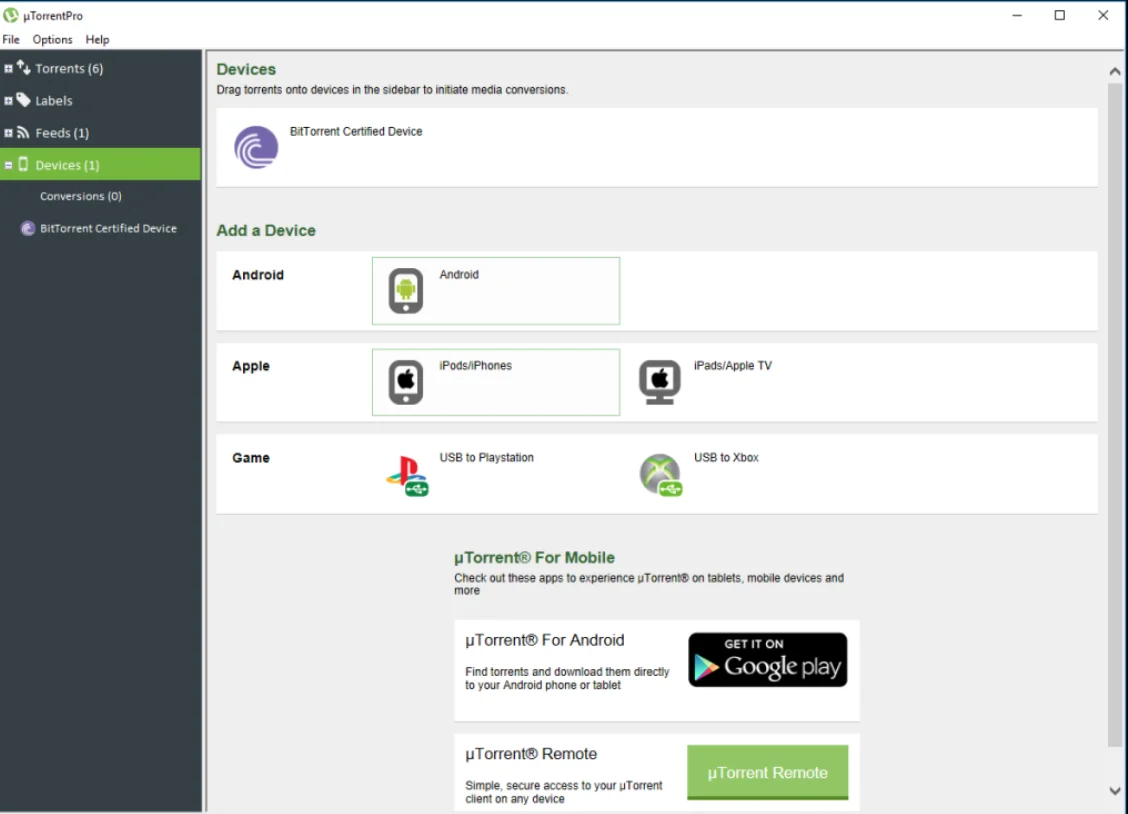Open the File menu
Screen dimensions: 1128x814
tap(11, 40)
